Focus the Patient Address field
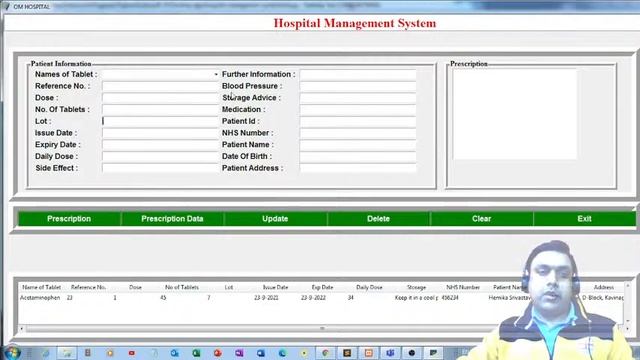The height and width of the screenshot is (360, 640). pos(358,168)
